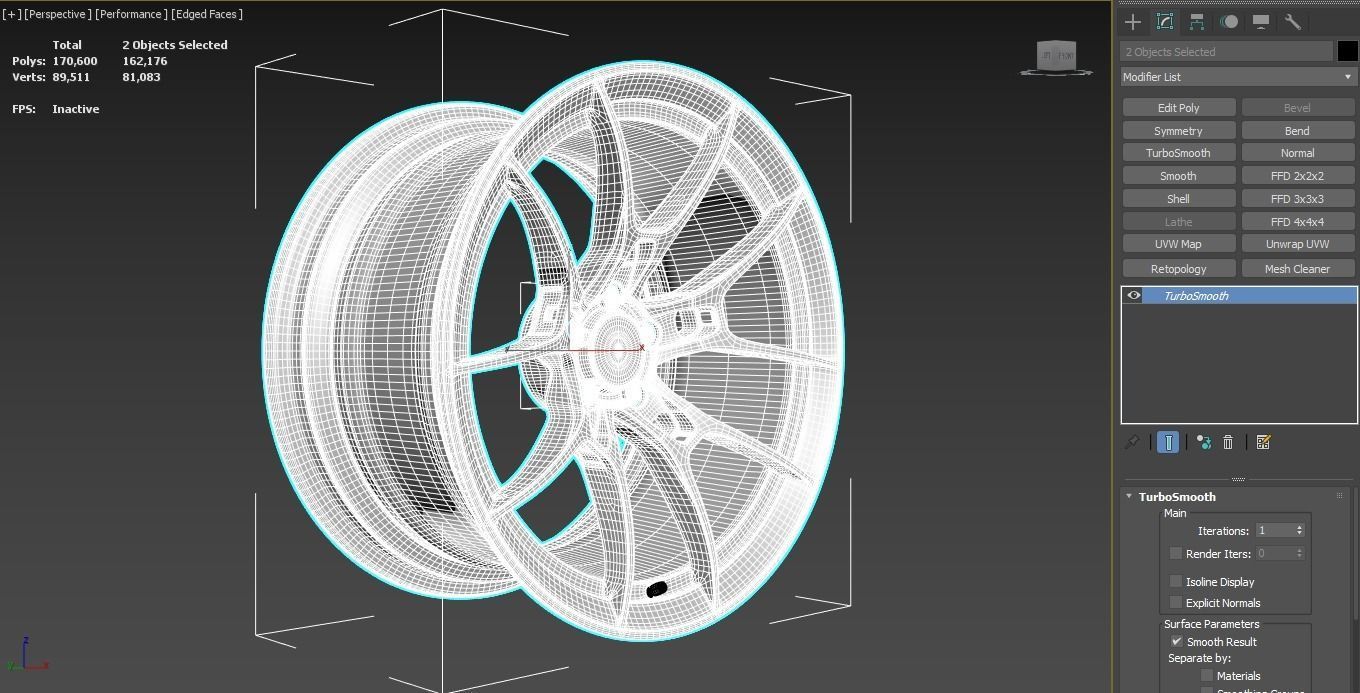Viewport: 1360px width, 693px height.
Task: Open the black object color swatch
Action: tap(1347, 51)
